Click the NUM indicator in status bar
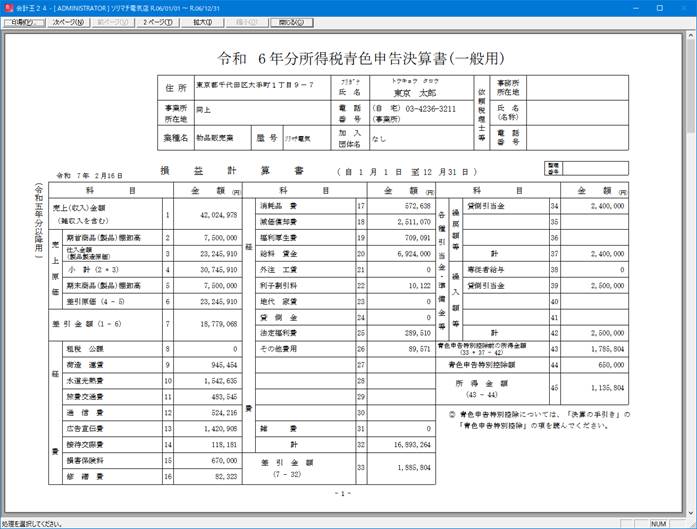 pos(657,523)
